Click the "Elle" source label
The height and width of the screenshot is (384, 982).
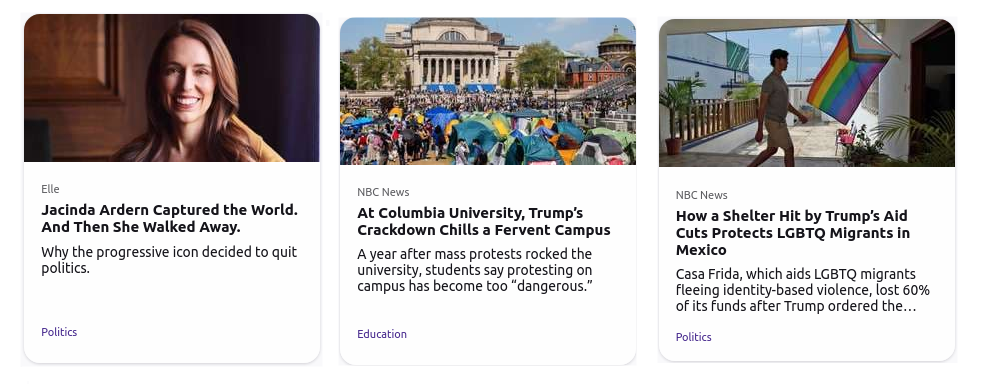click(50, 189)
